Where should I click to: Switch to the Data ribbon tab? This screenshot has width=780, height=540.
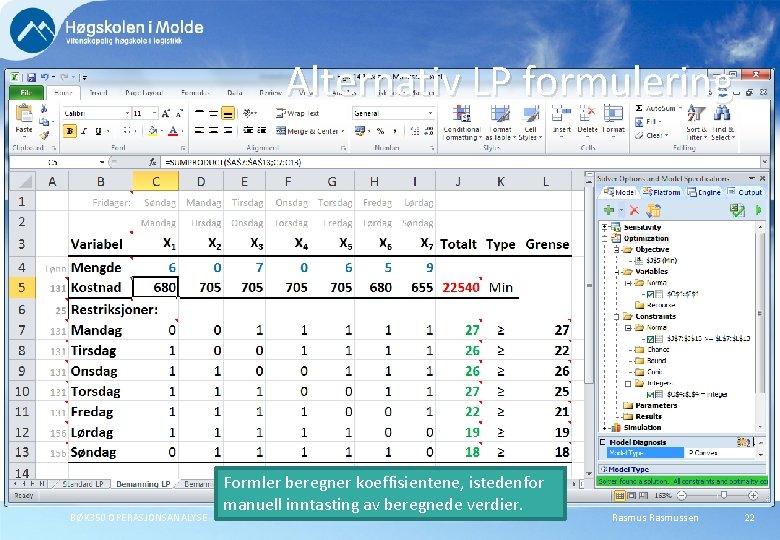coord(235,92)
